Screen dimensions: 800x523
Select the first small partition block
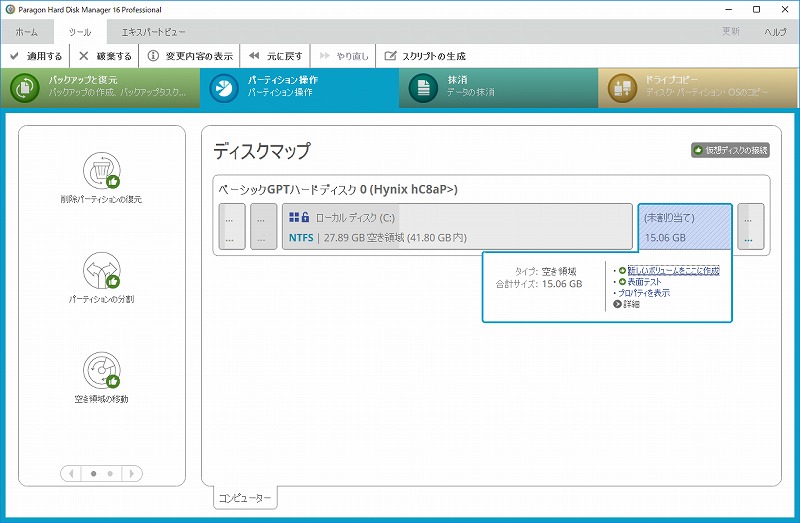(232, 227)
